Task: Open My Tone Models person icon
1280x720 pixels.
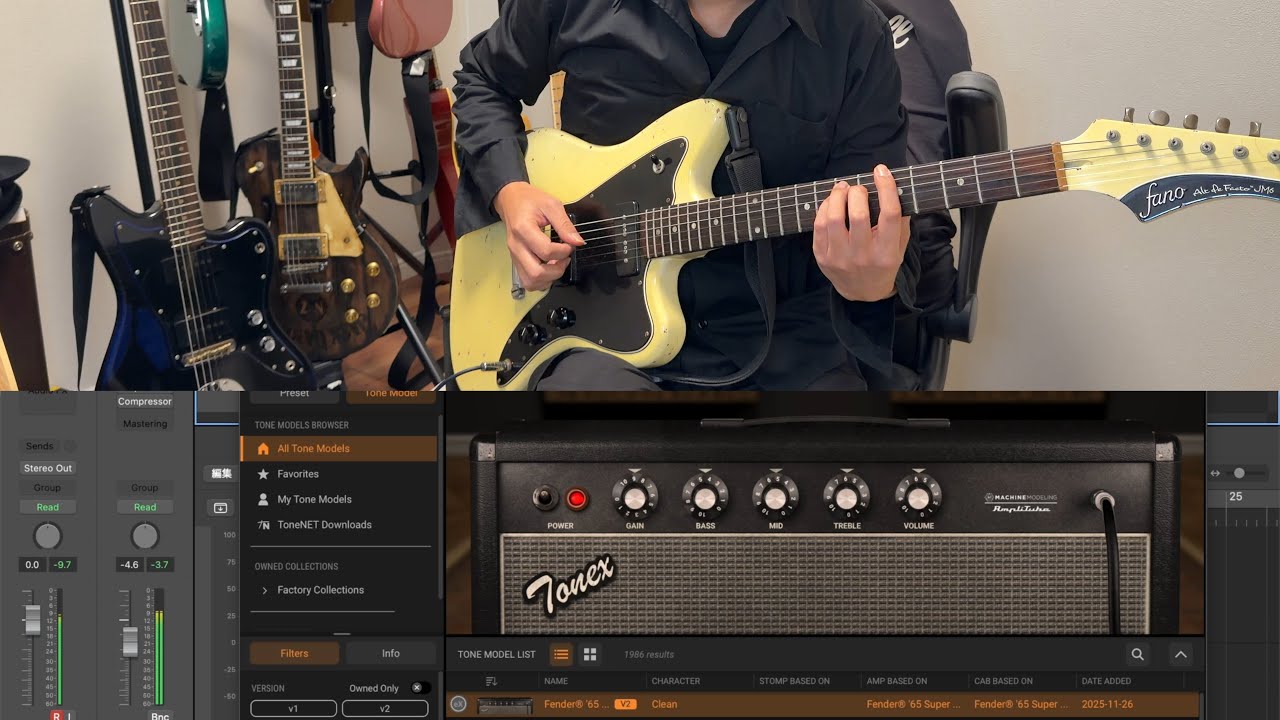Action: tap(263, 499)
